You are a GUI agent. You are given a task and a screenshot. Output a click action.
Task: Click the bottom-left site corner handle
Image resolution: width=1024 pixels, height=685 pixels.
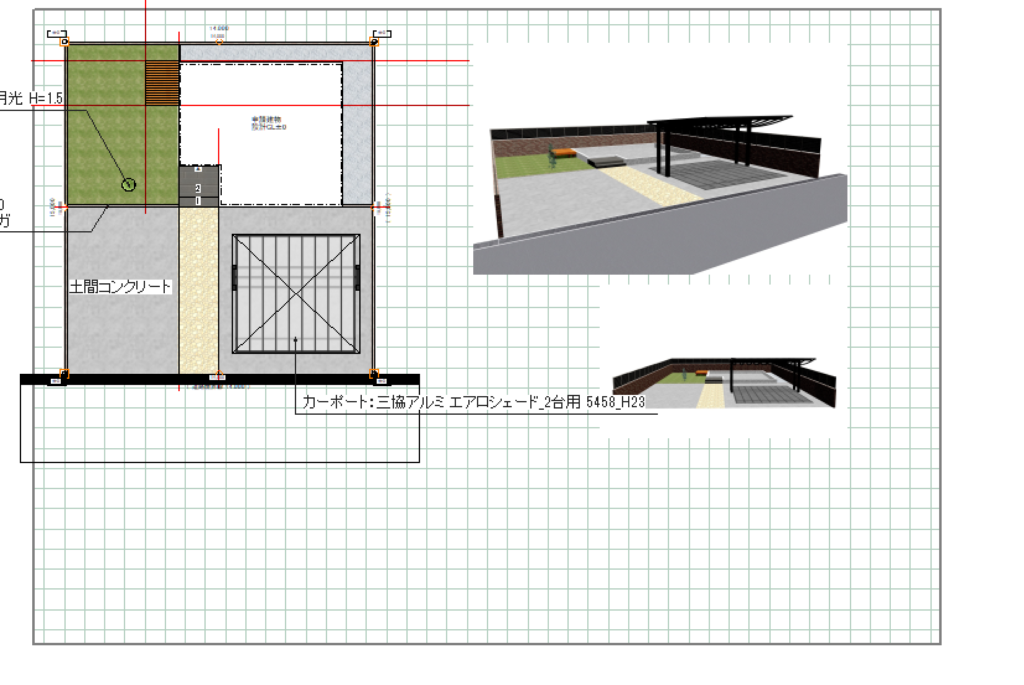pos(65,375)
